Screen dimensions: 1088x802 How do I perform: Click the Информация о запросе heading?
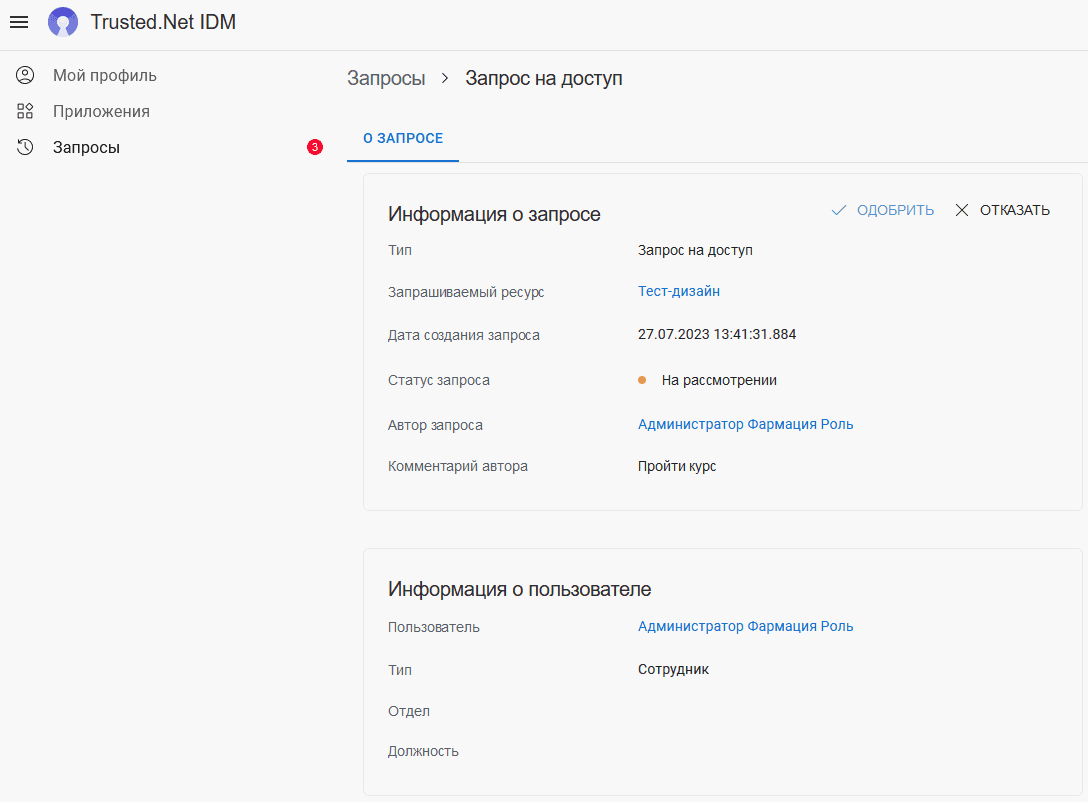[x=494, y=214]
